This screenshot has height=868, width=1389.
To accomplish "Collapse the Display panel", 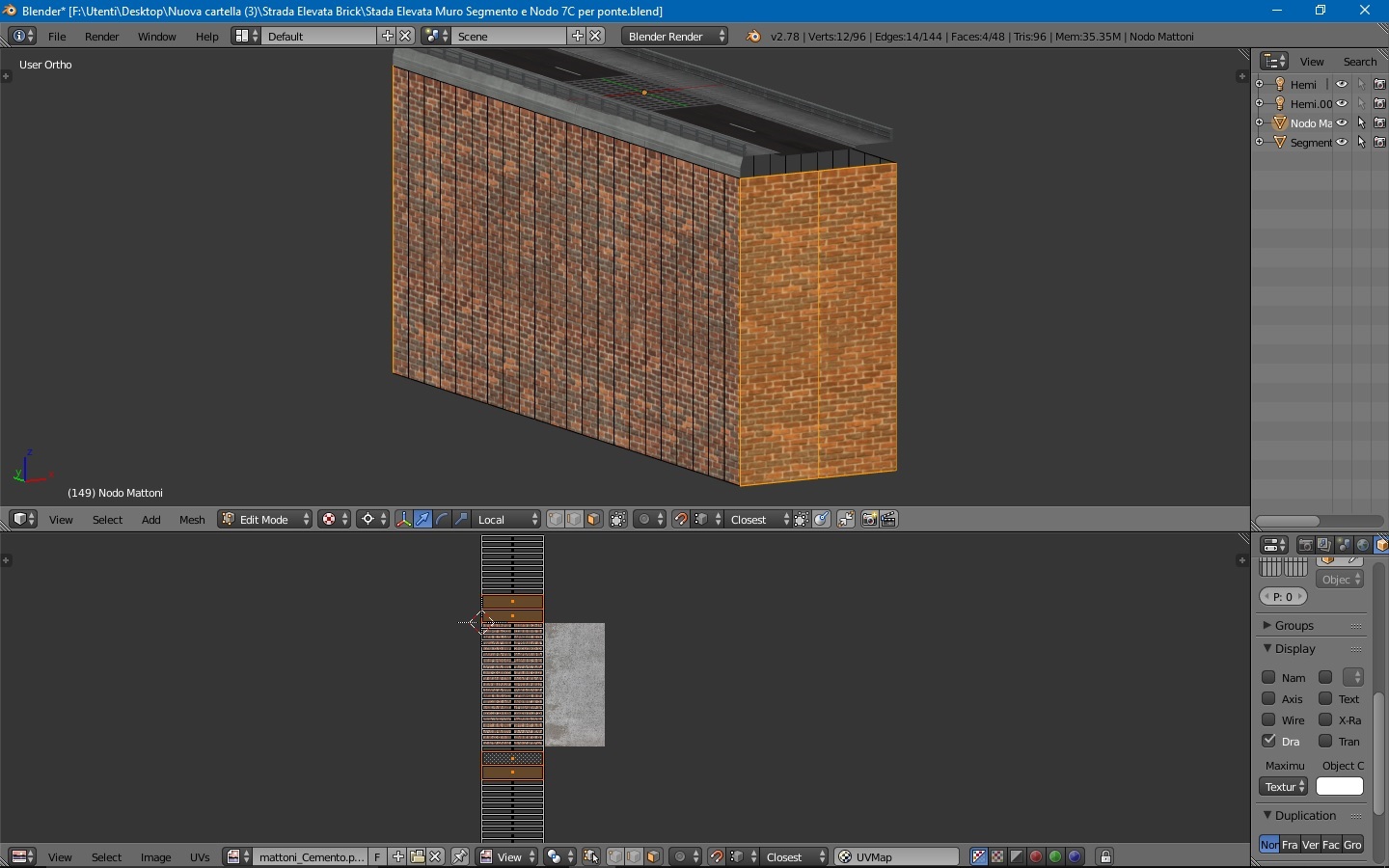I will 1297,649.
